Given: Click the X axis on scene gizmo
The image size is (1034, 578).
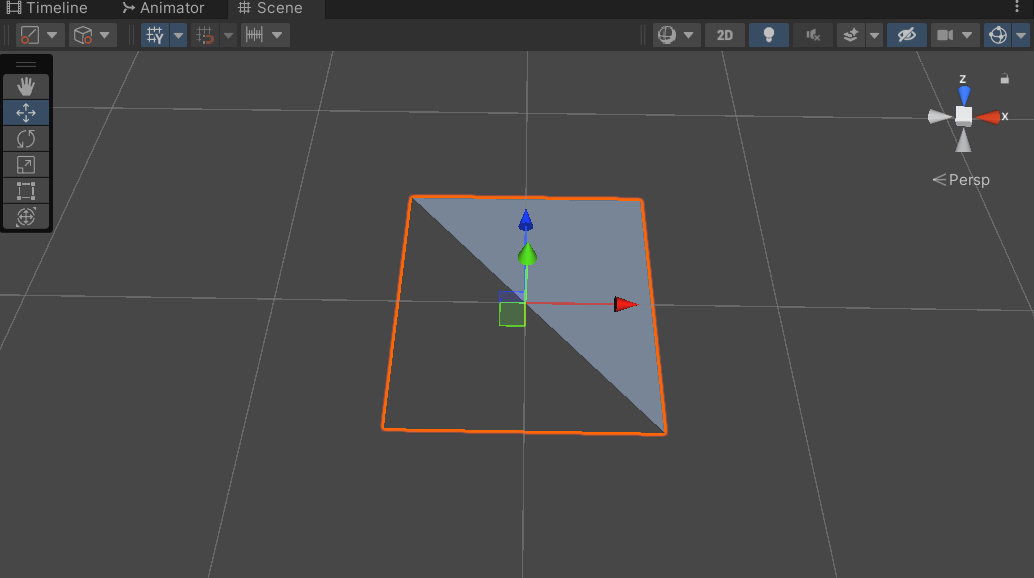Looking at the screenshot, I should [x=989, y=117].
